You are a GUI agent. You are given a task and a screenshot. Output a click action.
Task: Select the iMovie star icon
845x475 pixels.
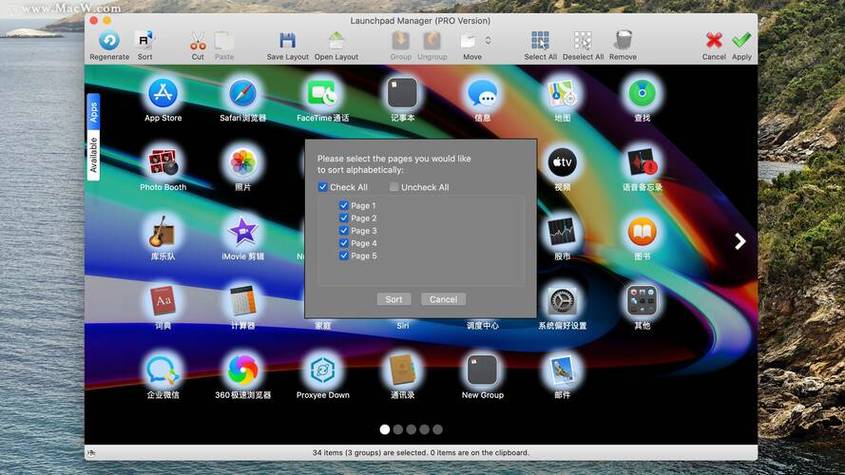pos(243,232)
